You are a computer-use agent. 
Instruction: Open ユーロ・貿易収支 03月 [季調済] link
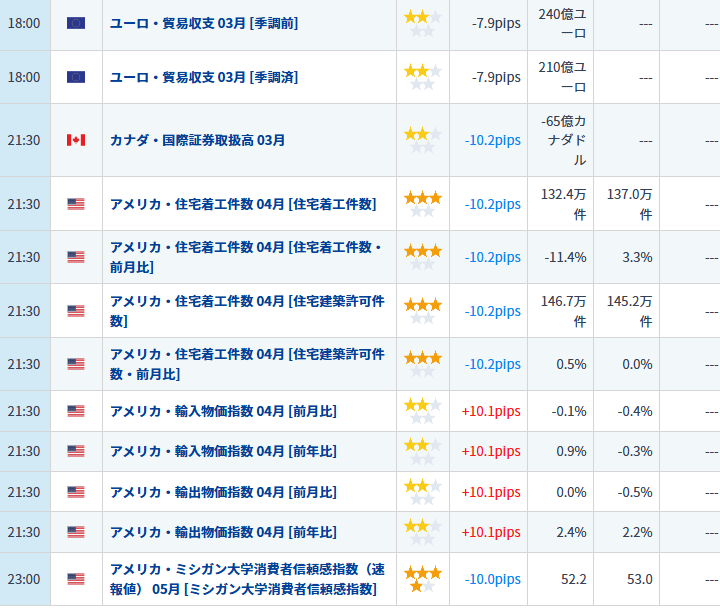[204, 77]
